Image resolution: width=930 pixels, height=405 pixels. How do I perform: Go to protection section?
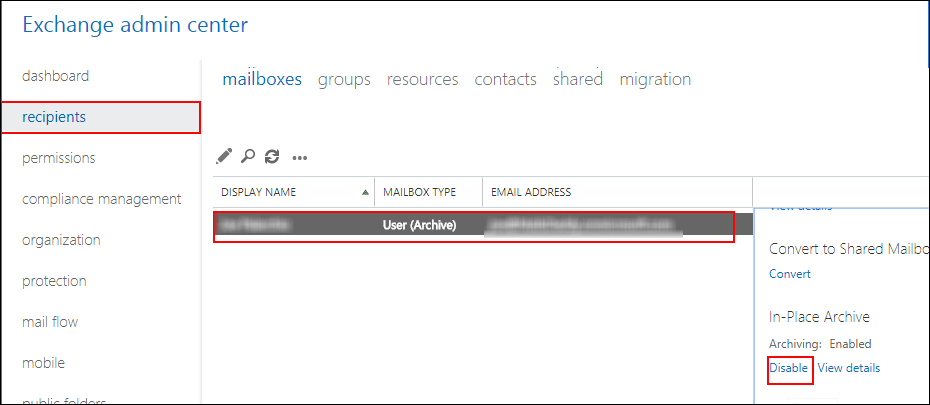point(54,281)
